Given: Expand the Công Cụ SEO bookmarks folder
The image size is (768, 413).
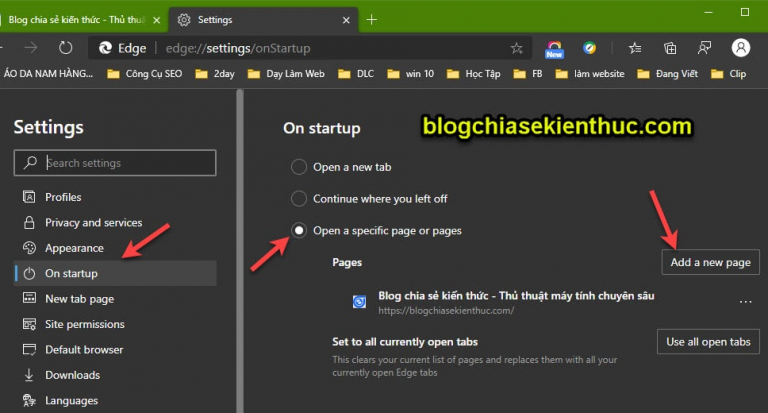Looking at the screenshot, I should (x=144, y=74).
